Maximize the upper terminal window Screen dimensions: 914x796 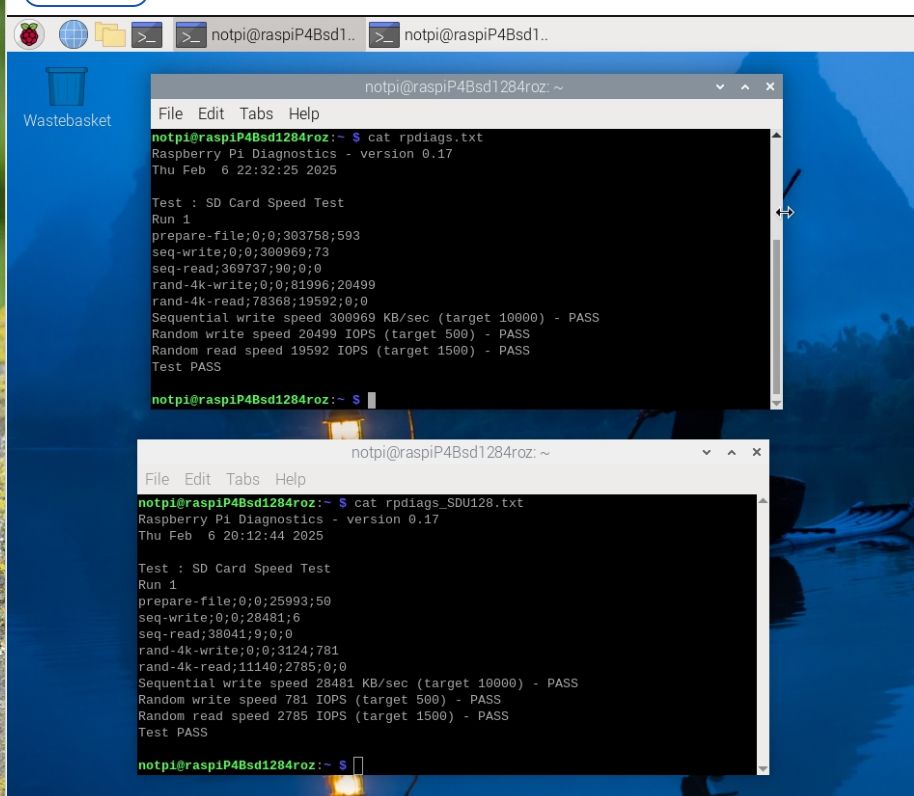pyautogui.click(x=745, y=87)
